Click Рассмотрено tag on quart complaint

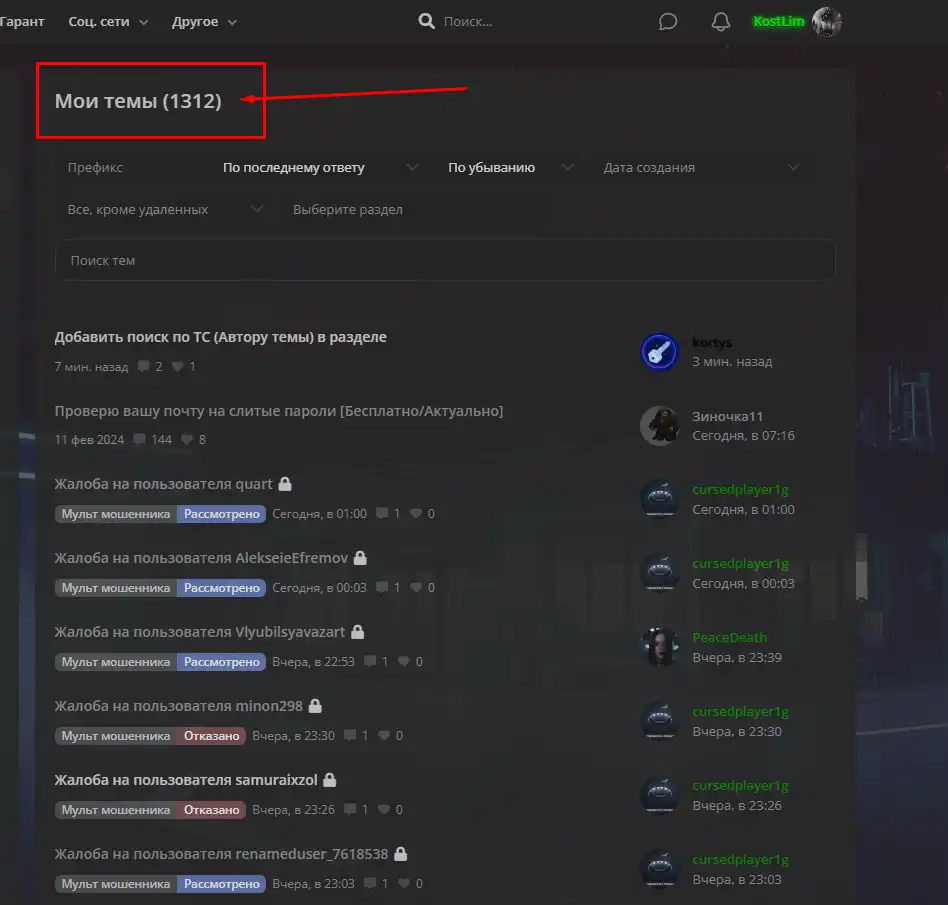tap(221, 514)
